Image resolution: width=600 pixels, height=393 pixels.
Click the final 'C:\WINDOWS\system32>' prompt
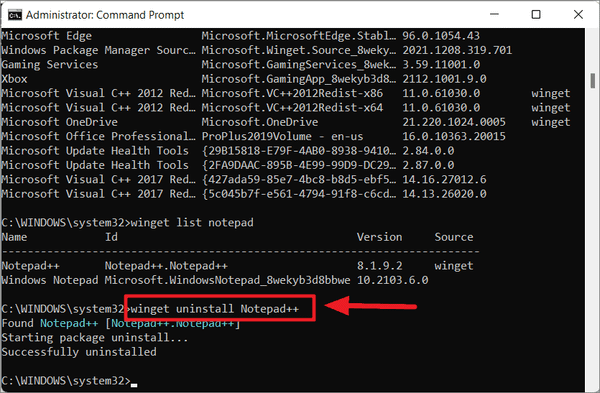point(66,381)
